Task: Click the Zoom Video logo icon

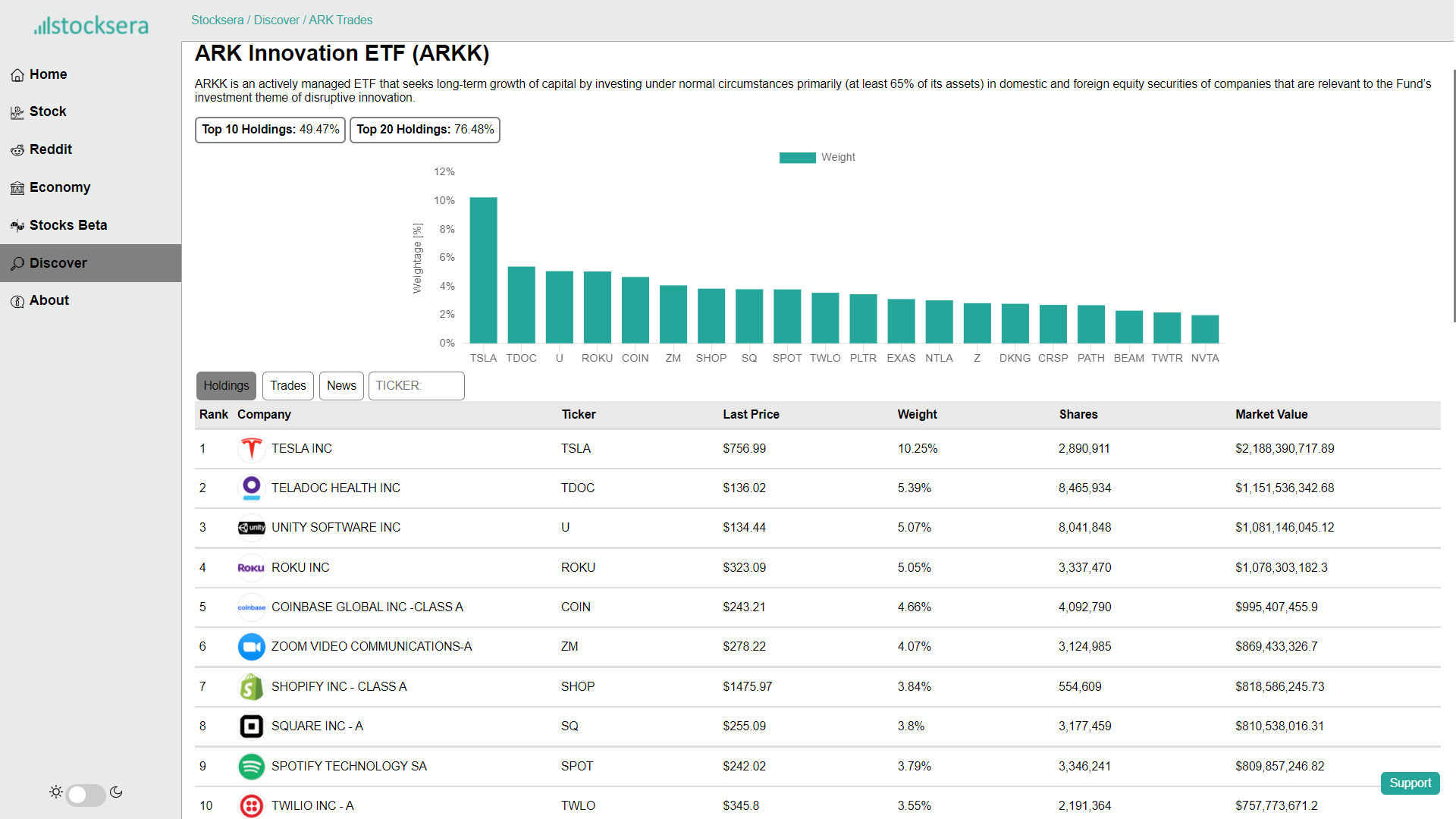Action: click(251, 647)
